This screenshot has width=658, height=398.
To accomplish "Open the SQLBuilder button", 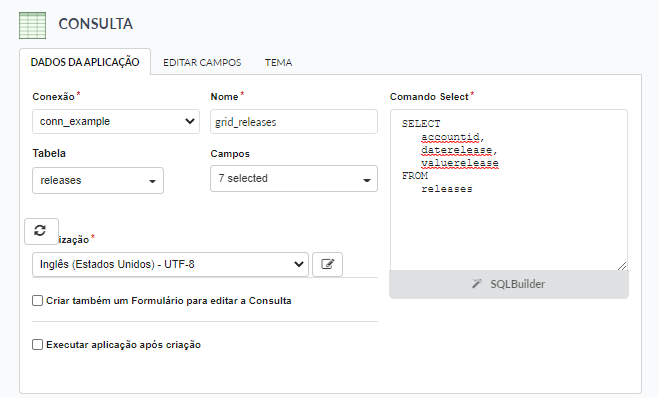I will click(509, 284).
